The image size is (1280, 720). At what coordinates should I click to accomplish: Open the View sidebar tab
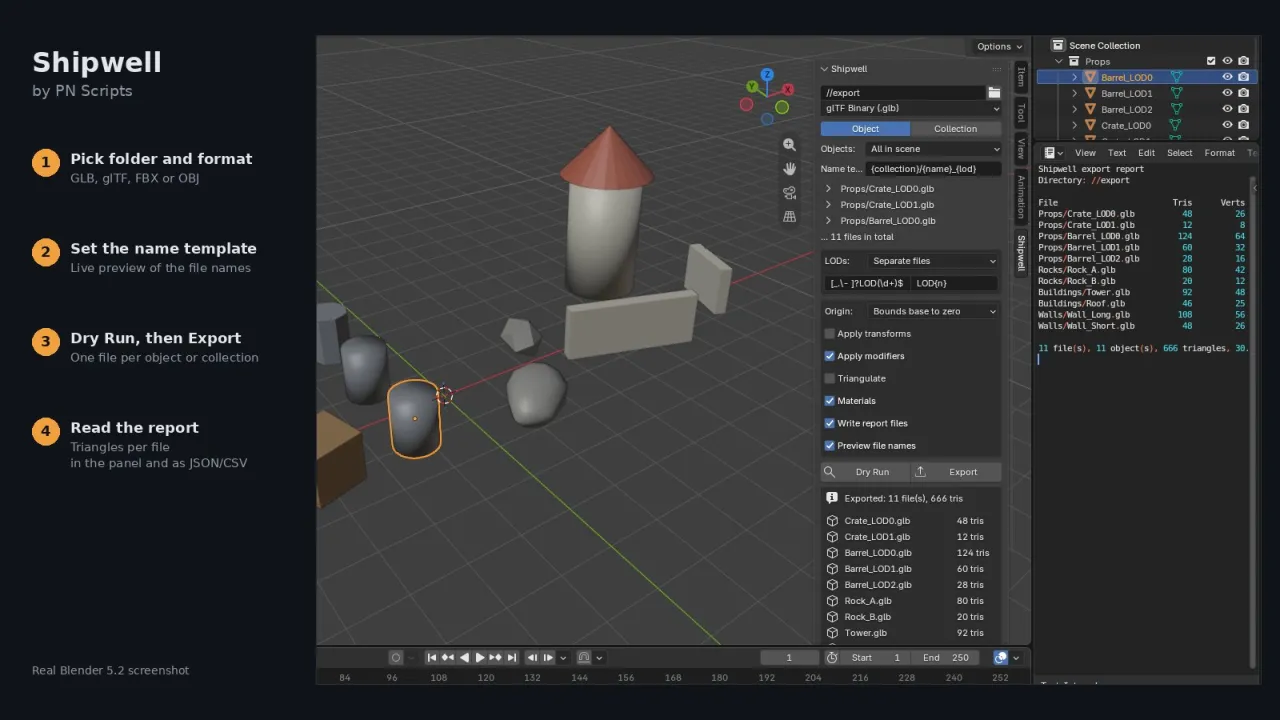pos(1021,149)
